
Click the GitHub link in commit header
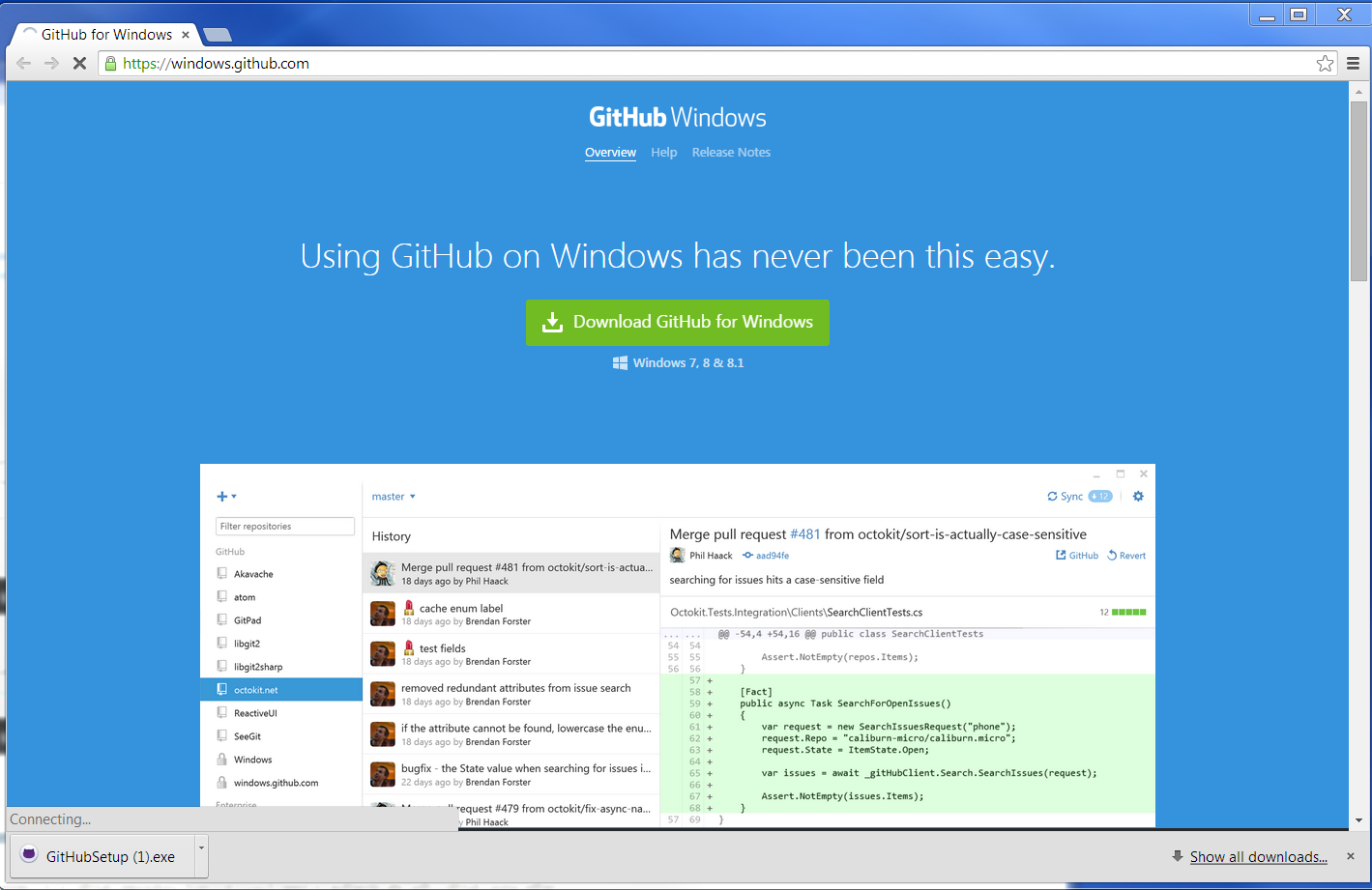[1077, 556]
